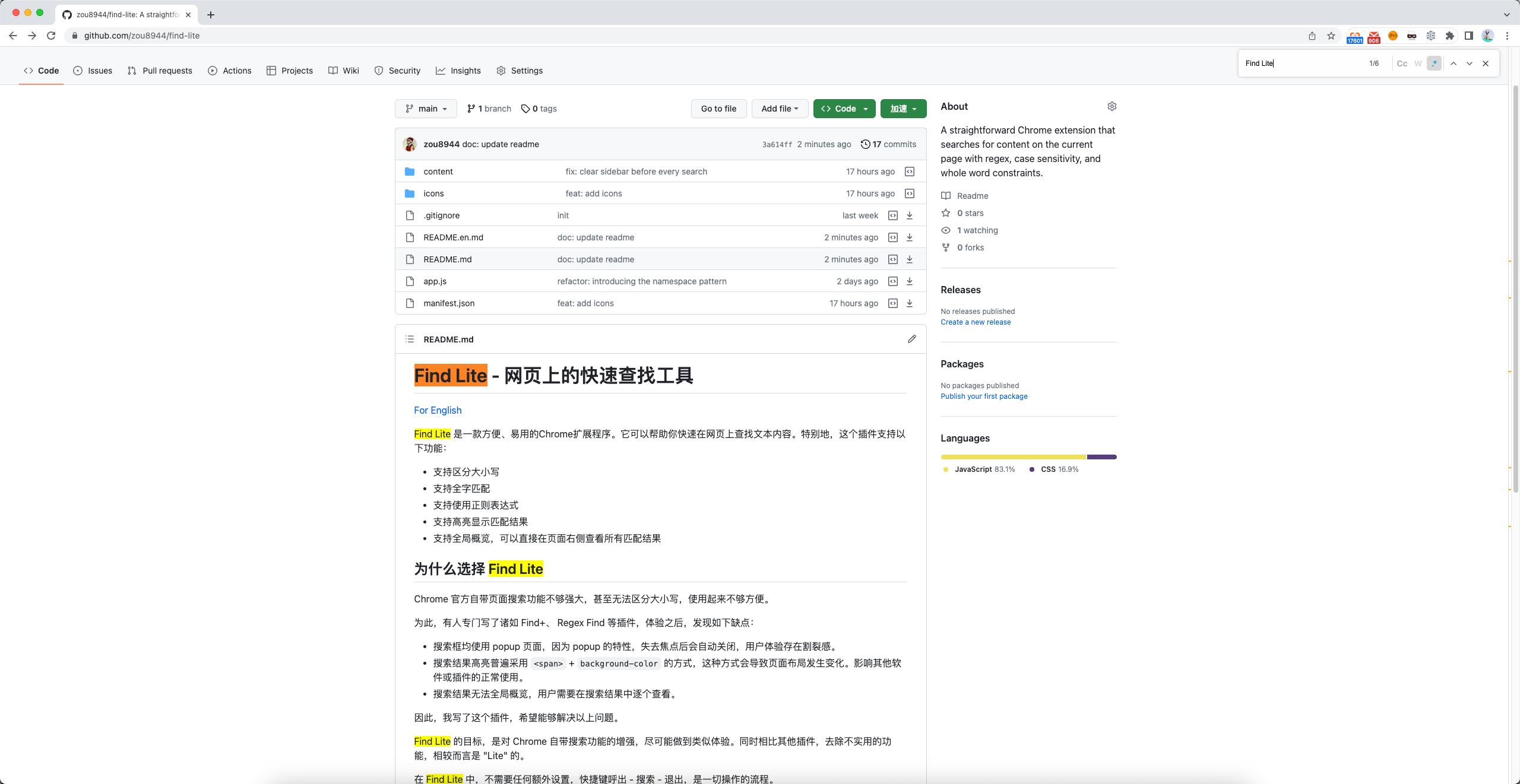1520x784 pixels.
Task: Follow the Create a new release link
Action: click(x=976, y=322)
